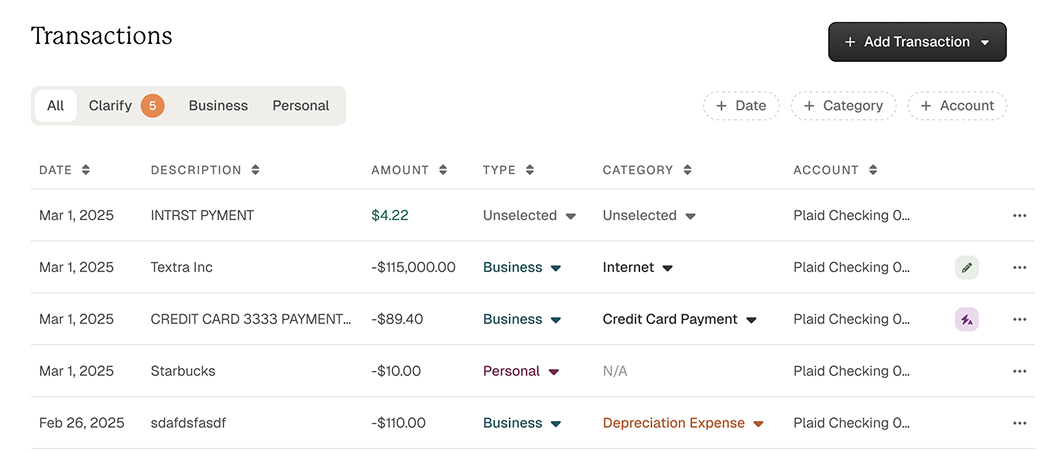Click the Add Transaction button

[916, 42]
